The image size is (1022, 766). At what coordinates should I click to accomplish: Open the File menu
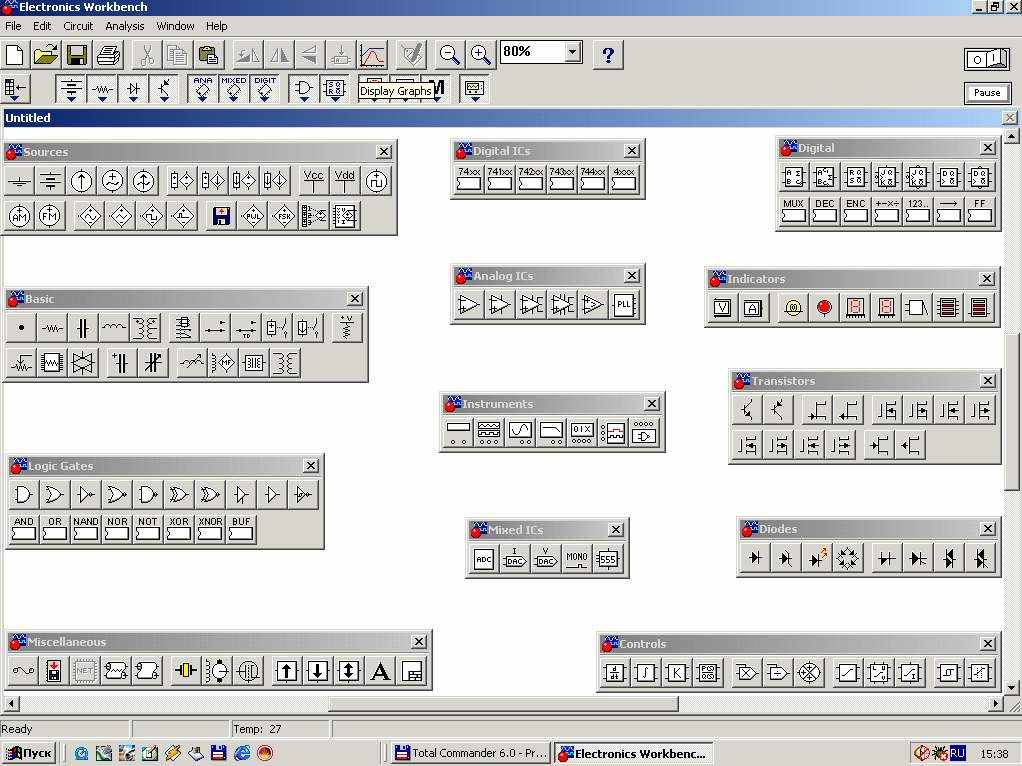13,26
